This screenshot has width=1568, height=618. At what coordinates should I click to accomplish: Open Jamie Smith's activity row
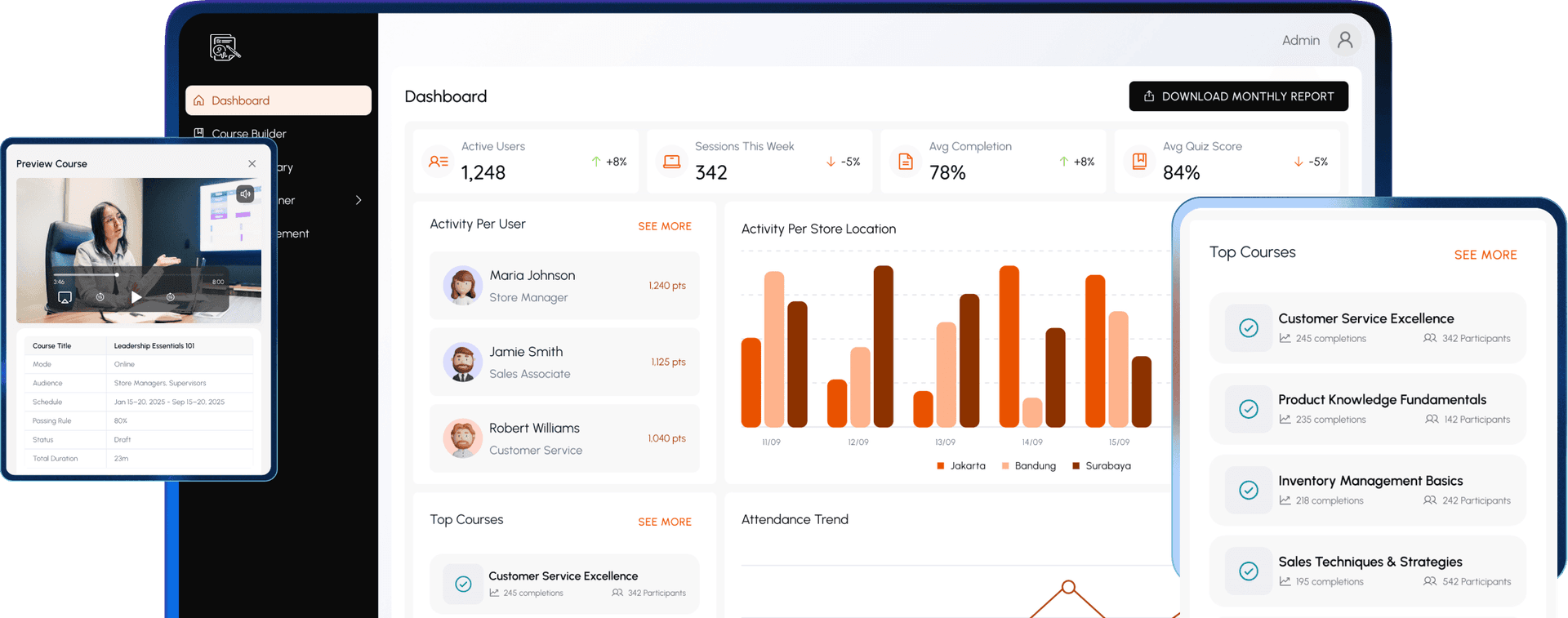[x=564, y=362]
